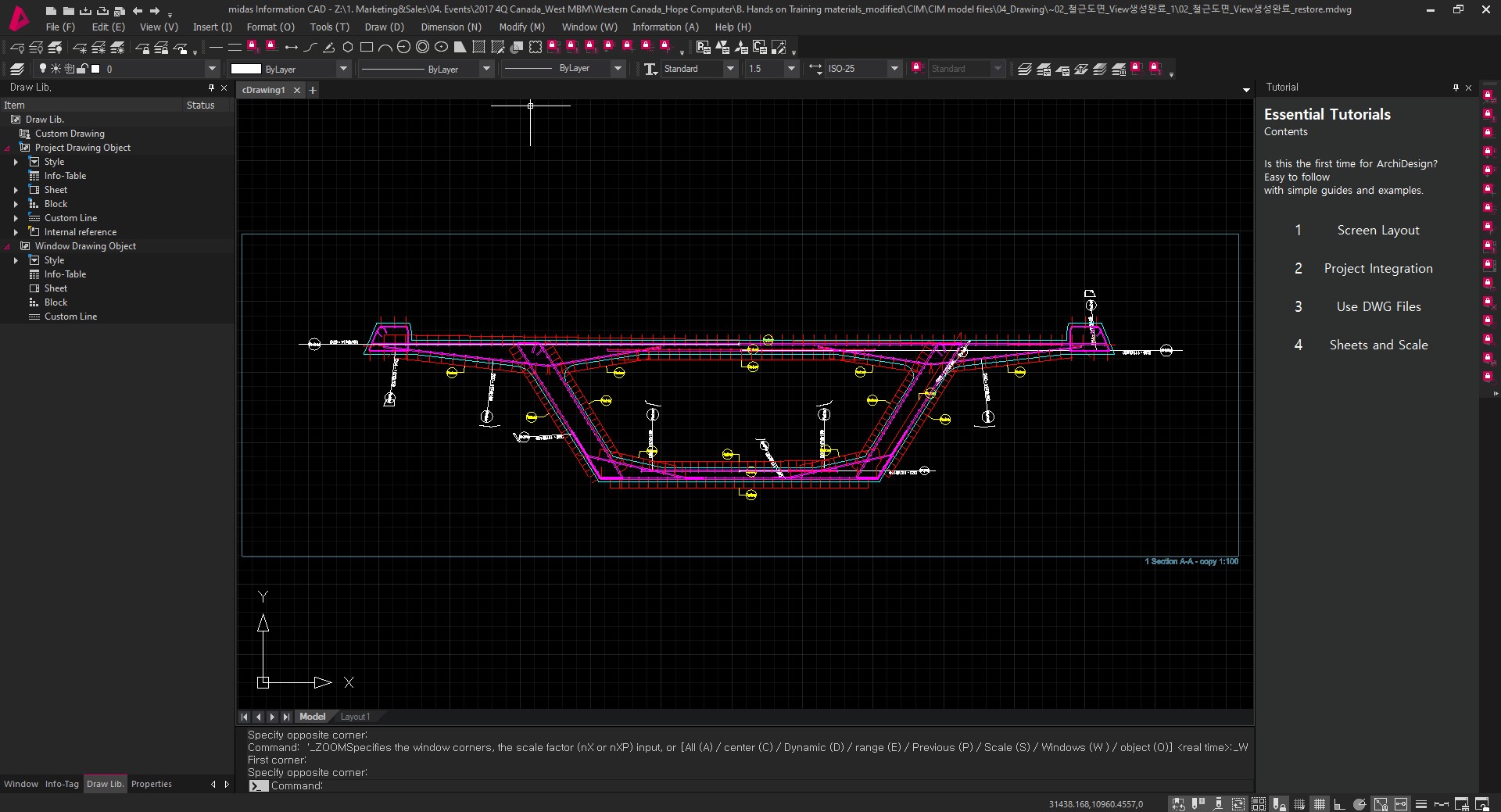Click the hatch tool icon
Viewport: 1501px width, 812px height.
point(478,48)
